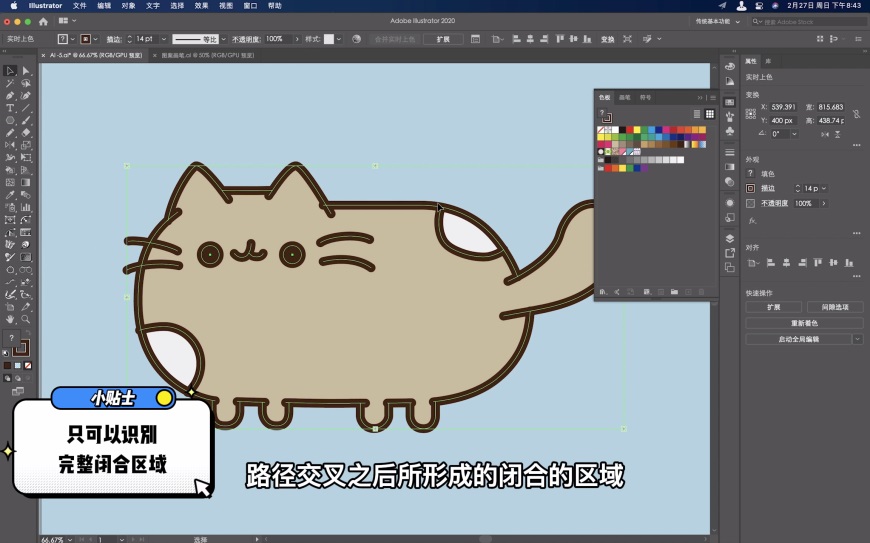Open the Layers panel icon in dock
This screenshot has width=870, height=543.
coord(730,238)
